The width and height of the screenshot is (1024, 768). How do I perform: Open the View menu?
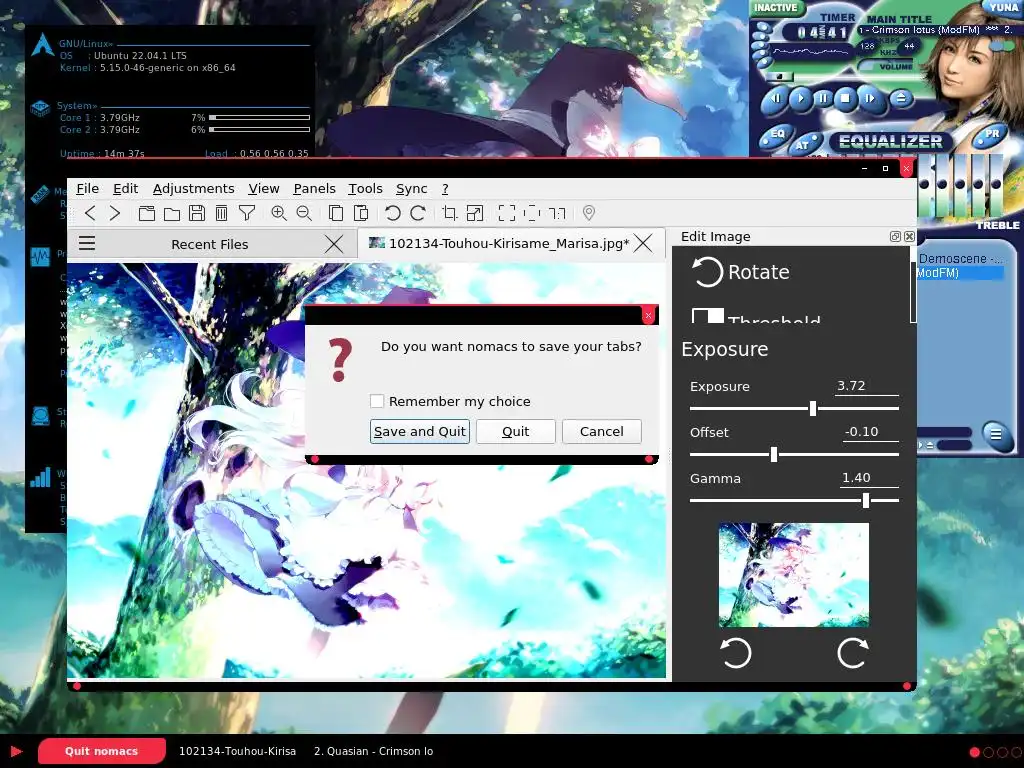tap(264, 189)
